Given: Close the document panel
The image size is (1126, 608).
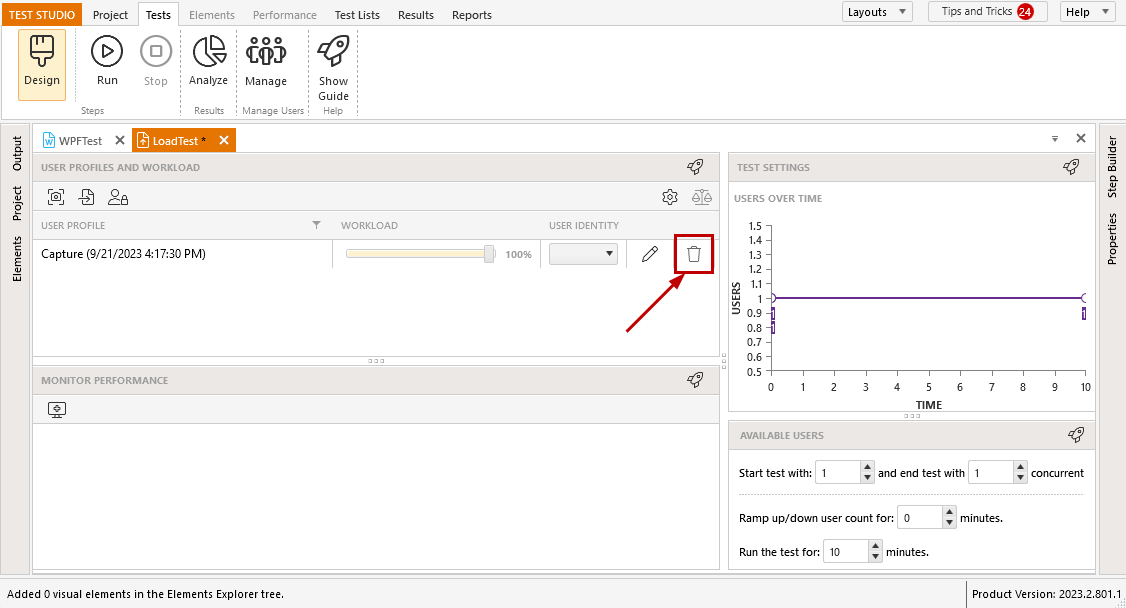Looking at the screenshot, I should (x=1081, y=138).
